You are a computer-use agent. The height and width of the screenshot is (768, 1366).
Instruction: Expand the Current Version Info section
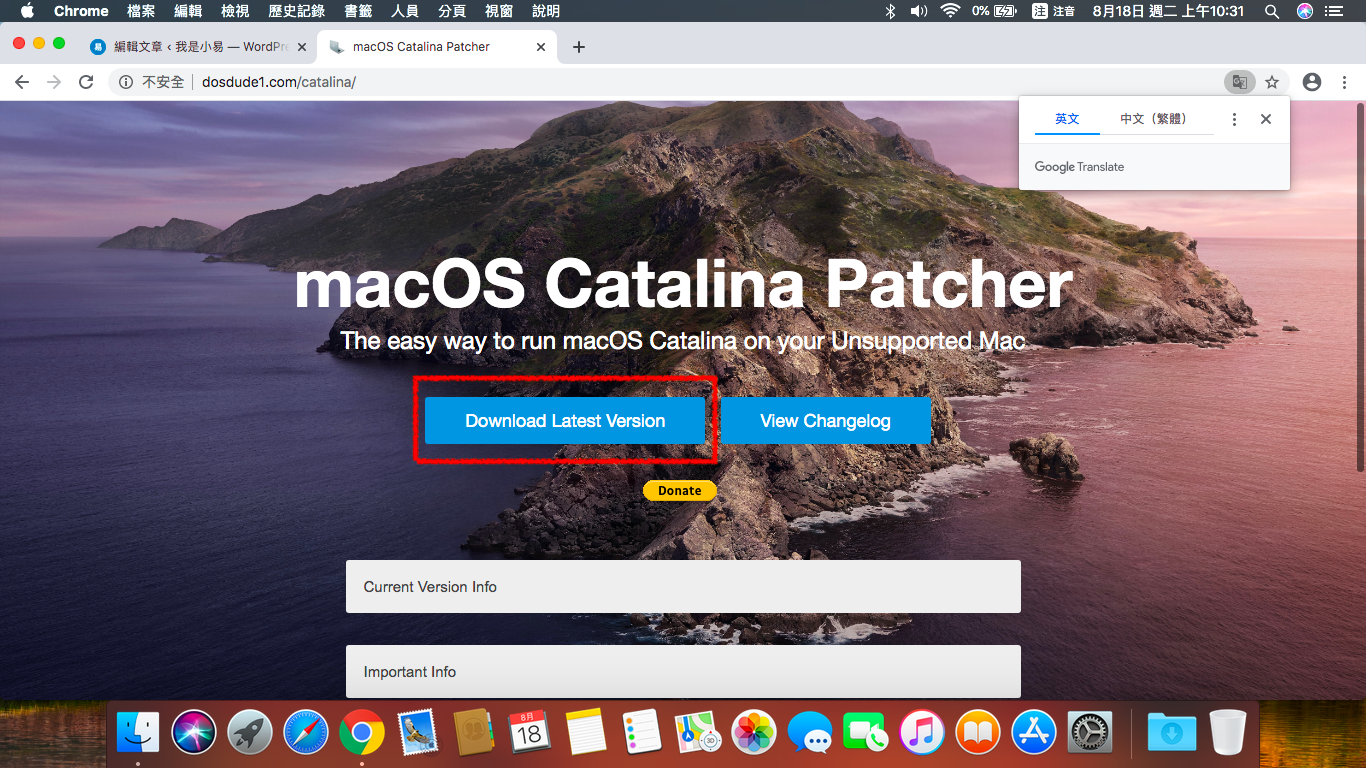683,586
